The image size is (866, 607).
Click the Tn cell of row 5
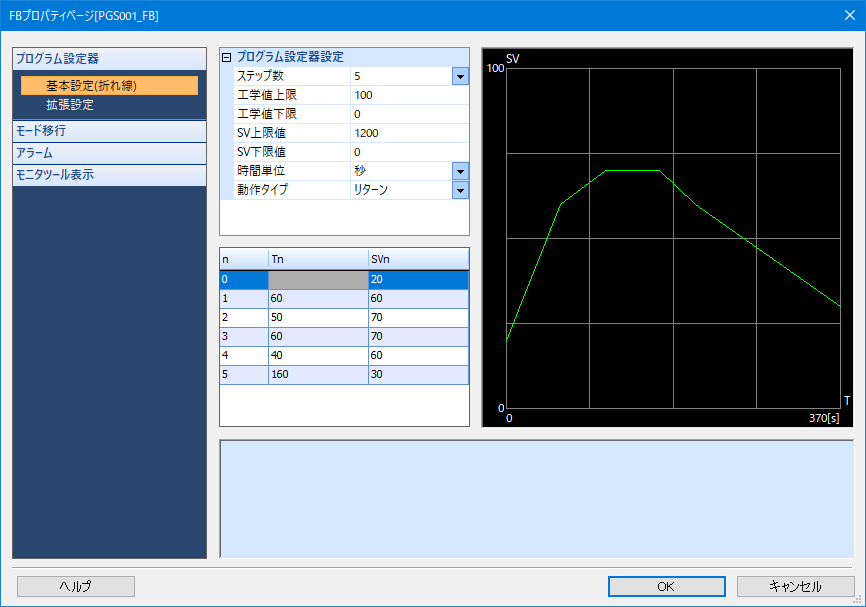tap(317, 374)
